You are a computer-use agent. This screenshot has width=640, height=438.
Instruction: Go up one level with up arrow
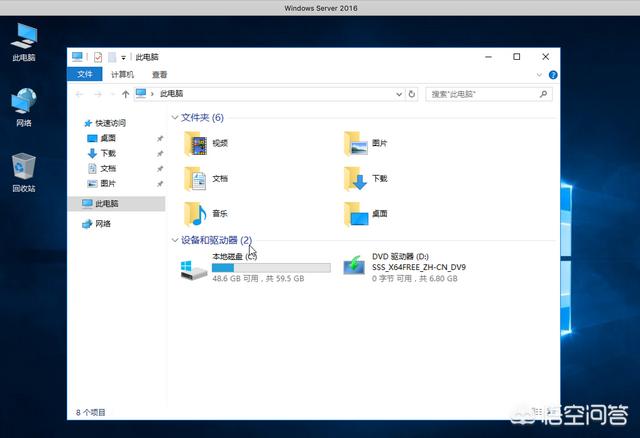125,94
